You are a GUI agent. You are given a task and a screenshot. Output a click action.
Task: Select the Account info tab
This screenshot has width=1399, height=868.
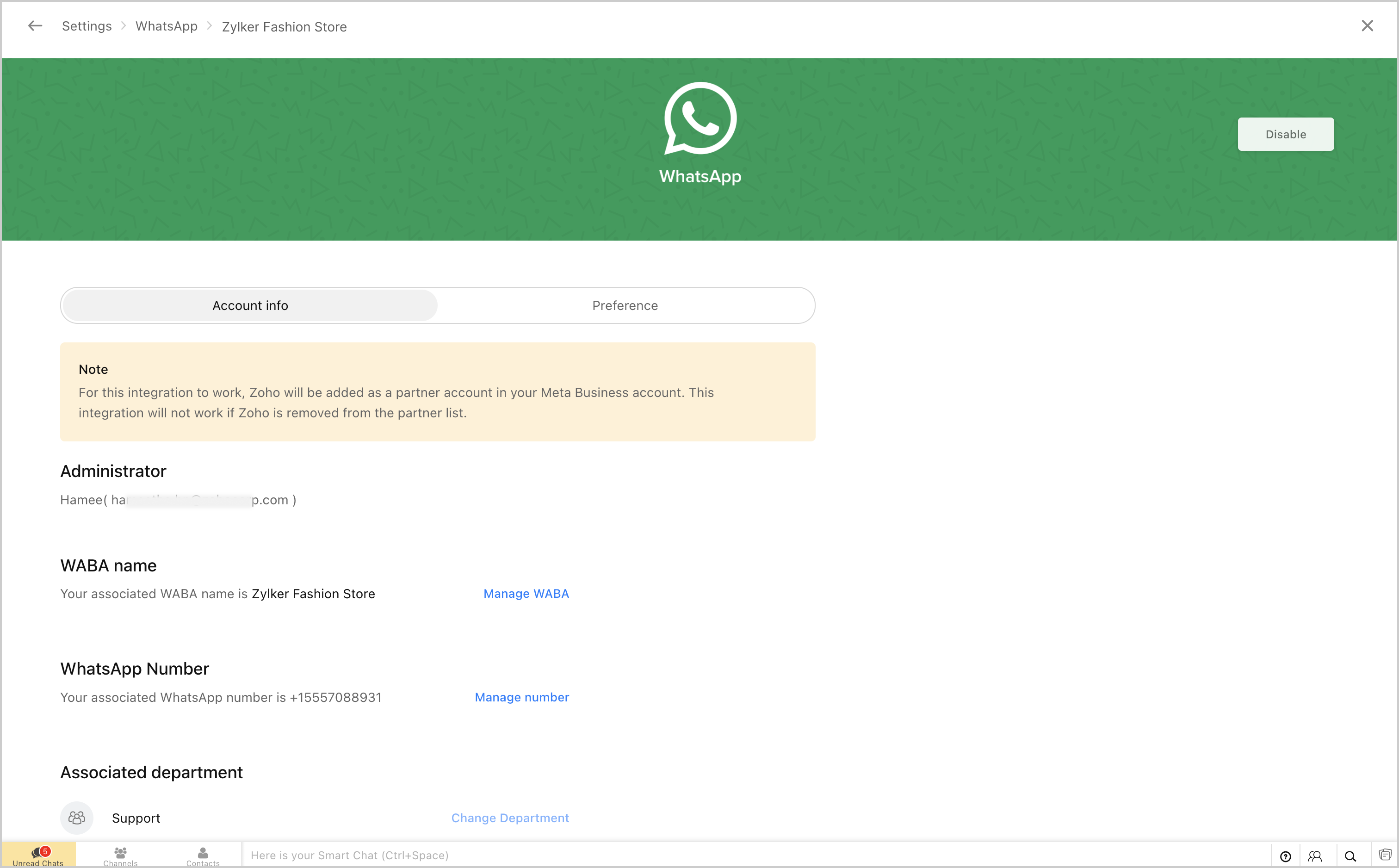tap(250, 305)
